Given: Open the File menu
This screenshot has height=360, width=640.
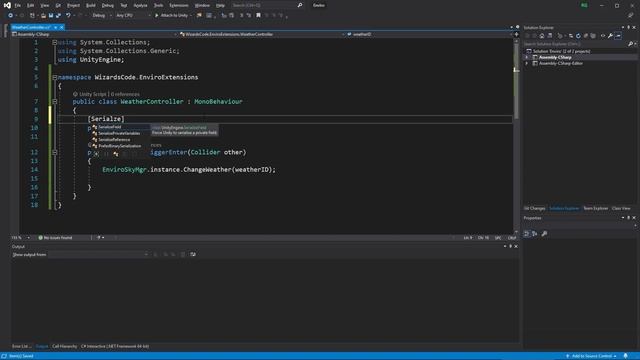Looking at the screenshot, I should (18, 5).
